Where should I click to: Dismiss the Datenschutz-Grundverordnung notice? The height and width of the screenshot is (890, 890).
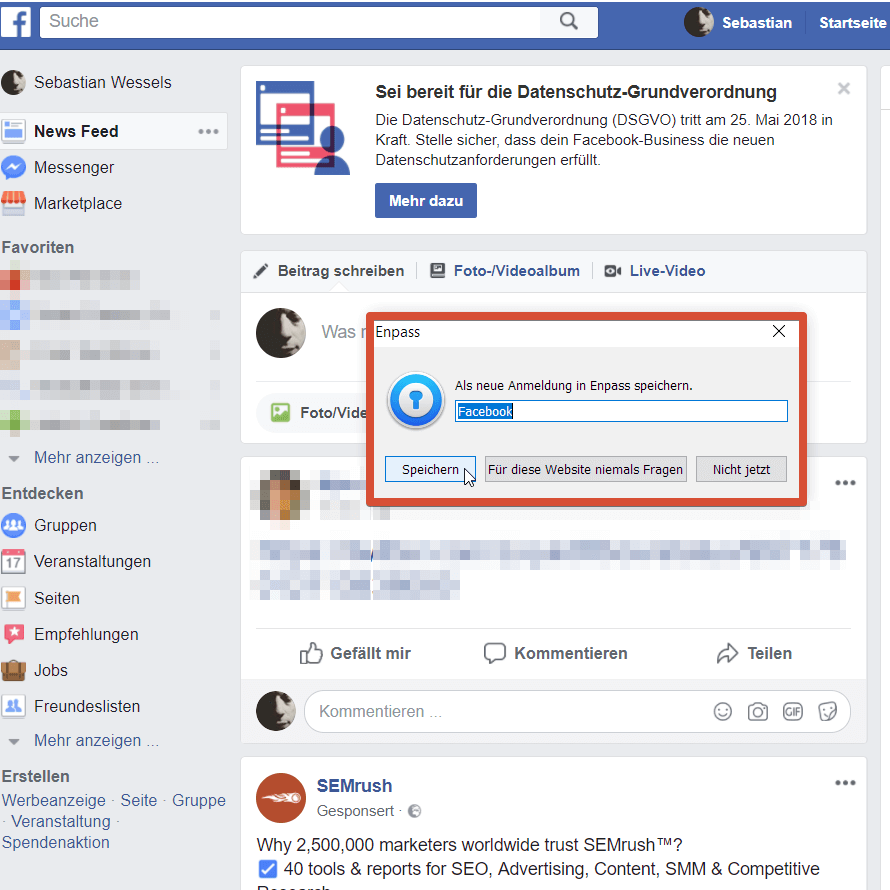pyautogui.click(x=843, y=89)
